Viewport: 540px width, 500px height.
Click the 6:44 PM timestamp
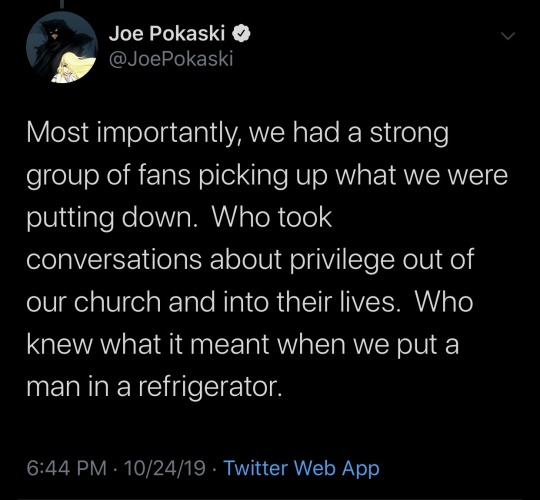[x=67, y=468]
